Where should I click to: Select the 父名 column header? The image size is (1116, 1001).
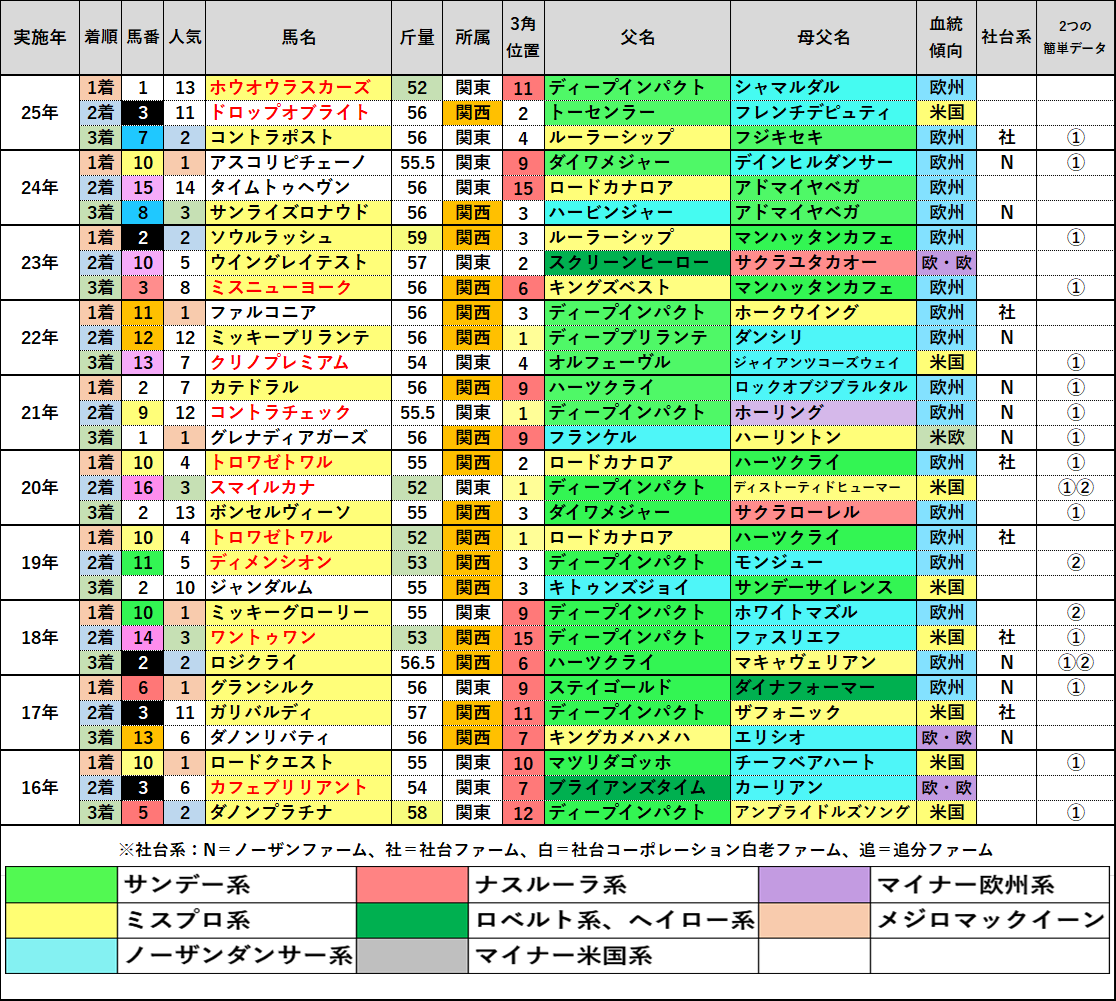coord(638,38)
